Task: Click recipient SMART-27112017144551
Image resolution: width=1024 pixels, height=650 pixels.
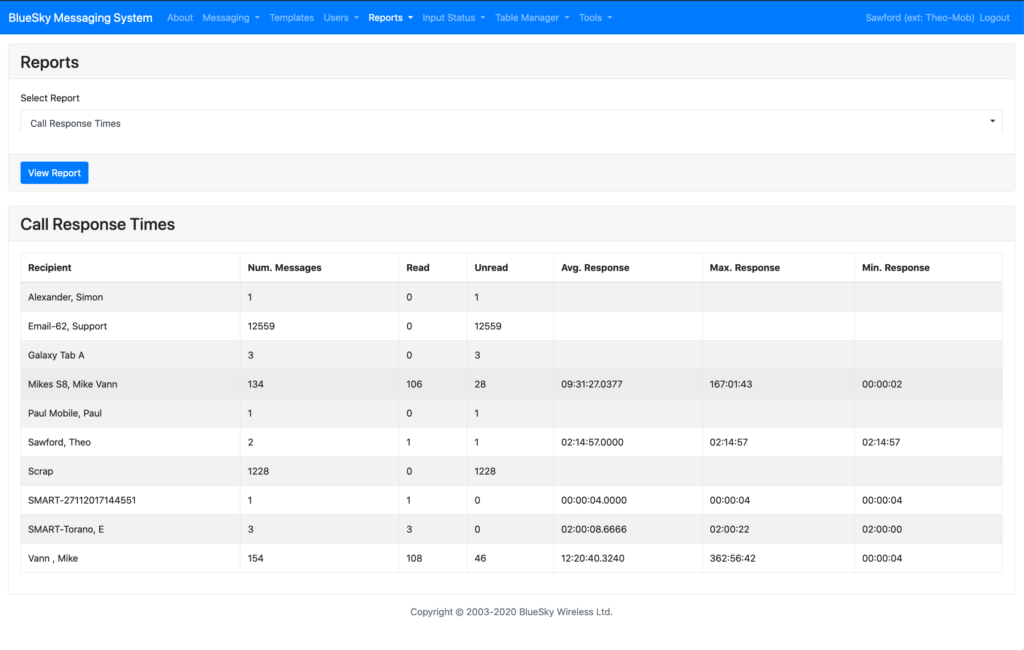Action: tap(82, 500)
